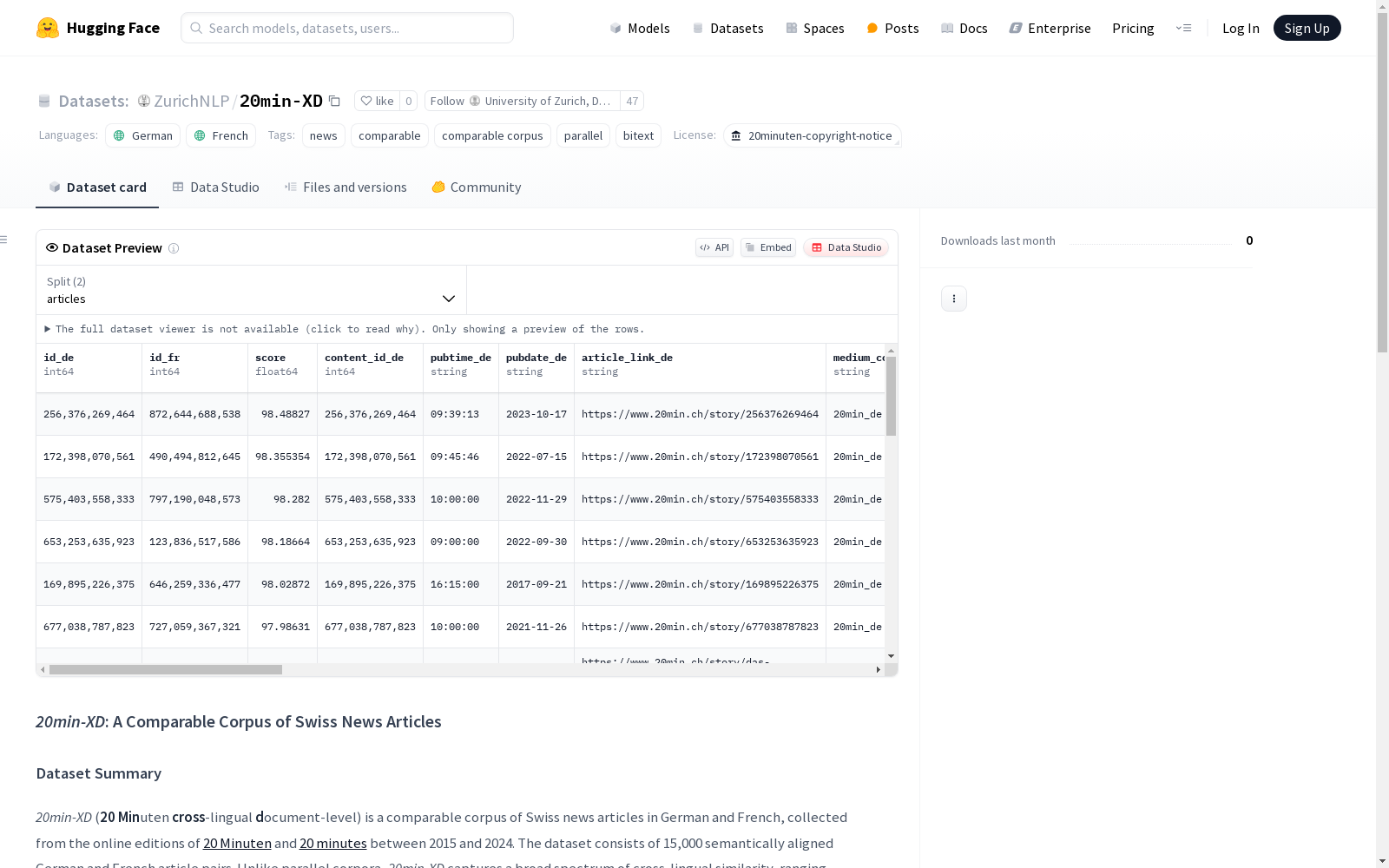Expand the full dataset viewer not available notice
Screen dimensions: 1389x868
point(345,329)
